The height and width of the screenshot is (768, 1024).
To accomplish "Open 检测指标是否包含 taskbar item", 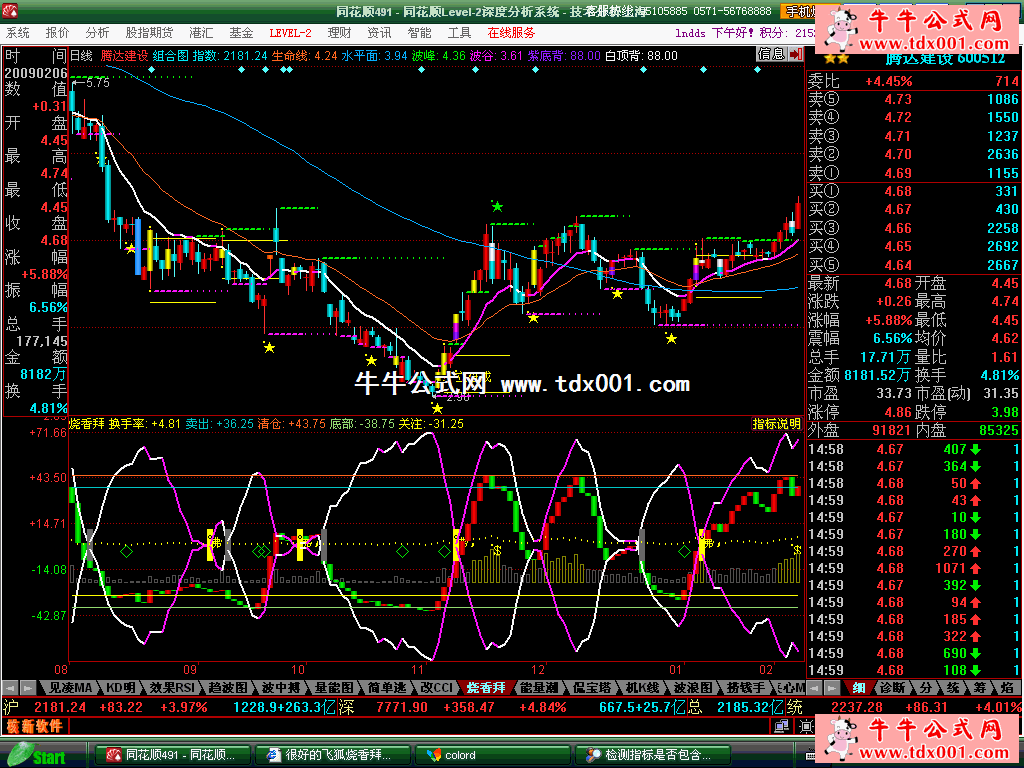I will click(652, 755).
